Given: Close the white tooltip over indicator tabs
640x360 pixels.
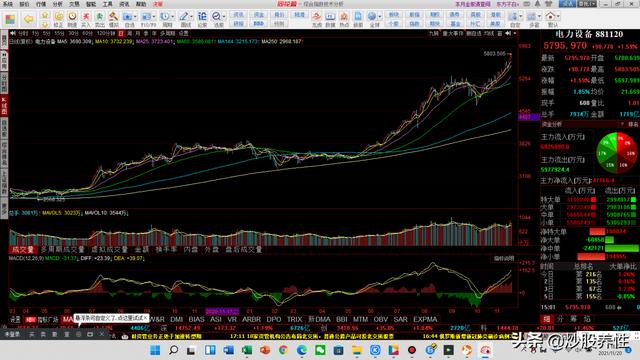Looking at the screenshot, I should point(145,318).
